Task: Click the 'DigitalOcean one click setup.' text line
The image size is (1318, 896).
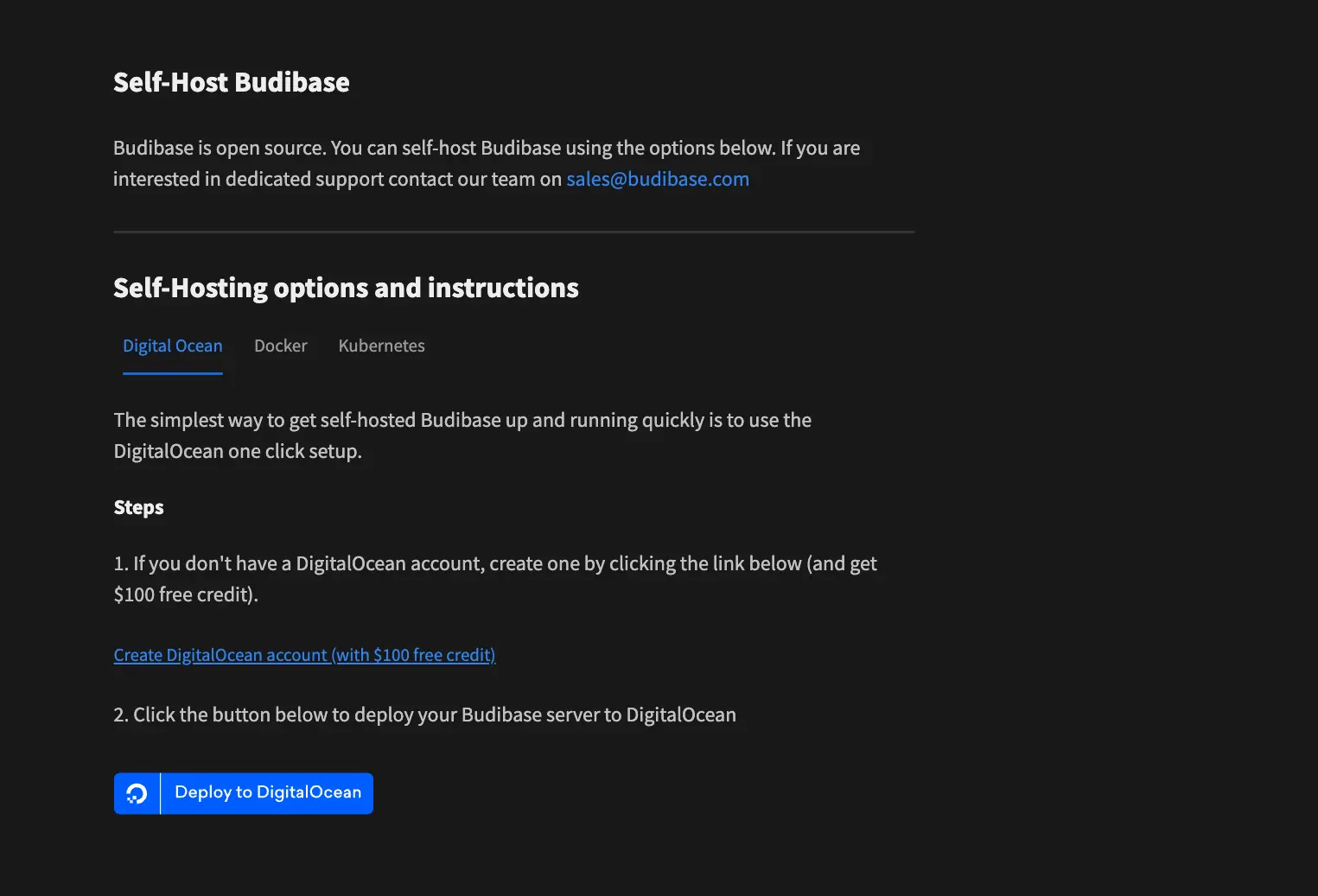Action: point(238,451)
